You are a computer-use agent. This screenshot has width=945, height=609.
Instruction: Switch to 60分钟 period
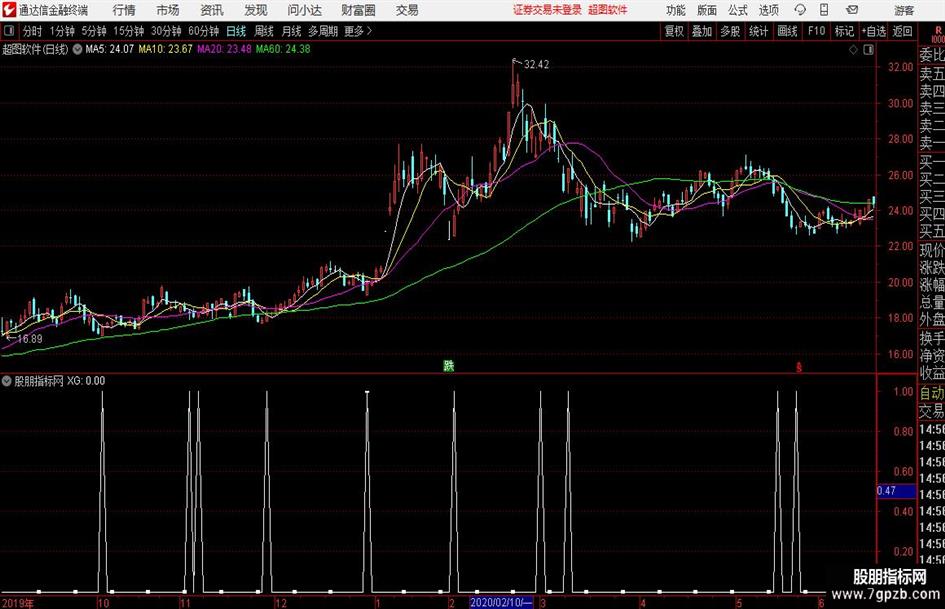[204, 31]
